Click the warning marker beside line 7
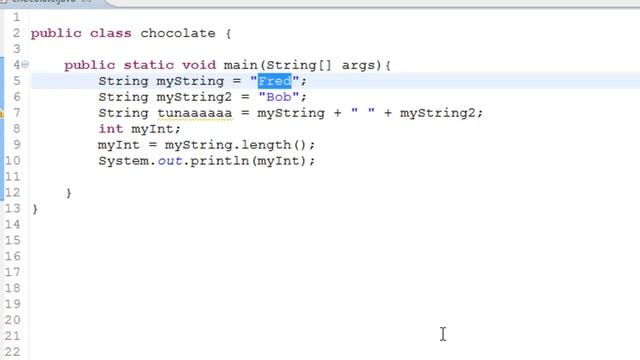 2,113
